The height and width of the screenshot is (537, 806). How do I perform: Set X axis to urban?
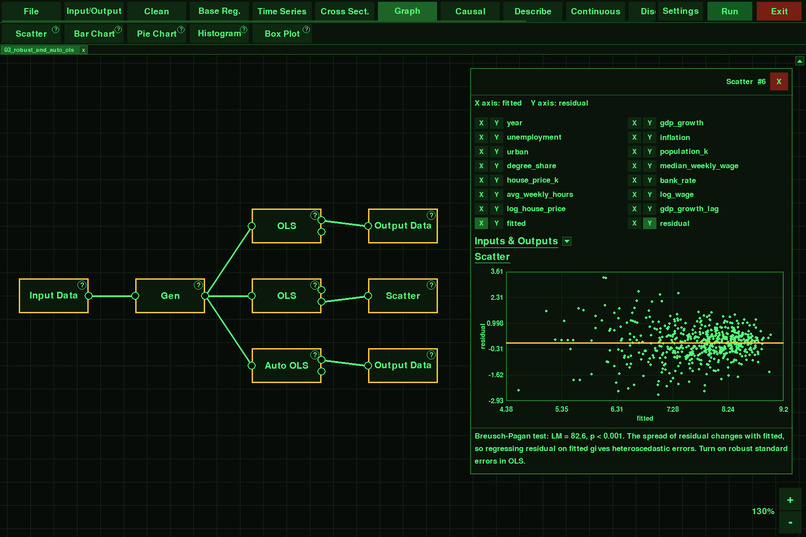[x=481, y=152]
